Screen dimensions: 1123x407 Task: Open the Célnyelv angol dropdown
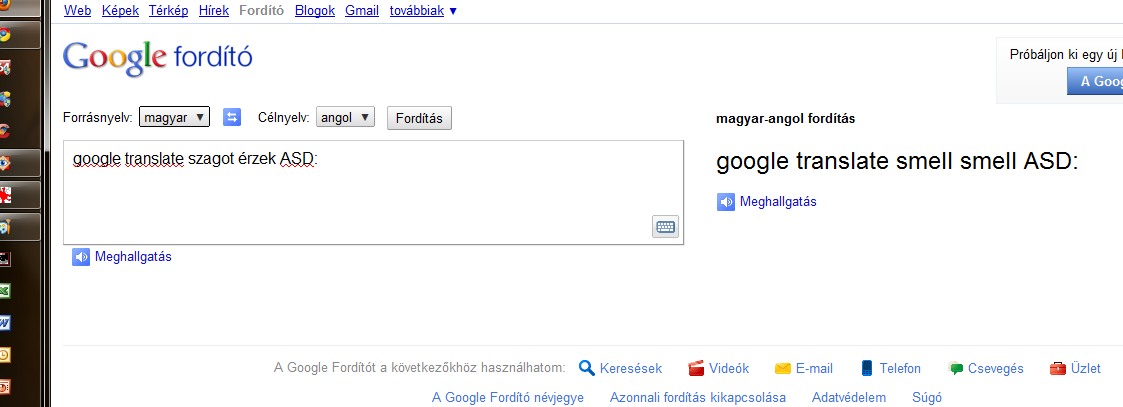346,118
